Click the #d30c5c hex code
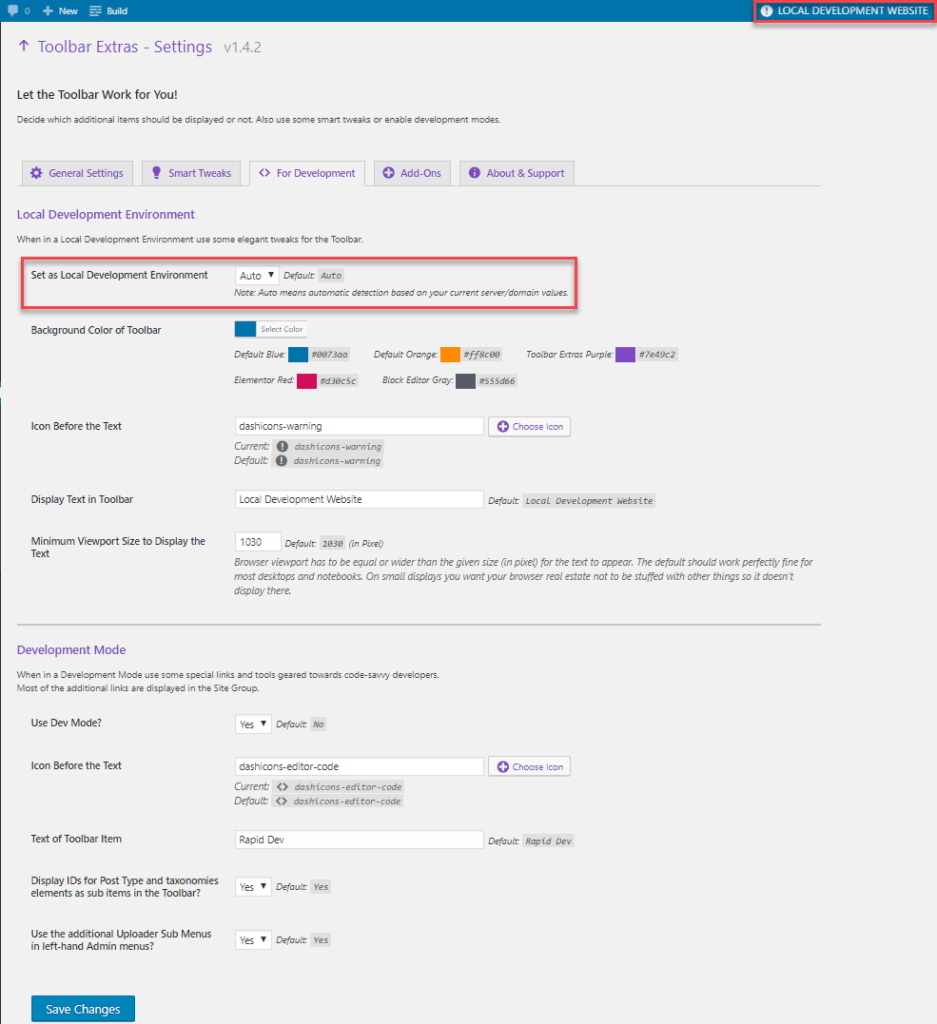The image size is (937, 1024). tap(338, 381)
